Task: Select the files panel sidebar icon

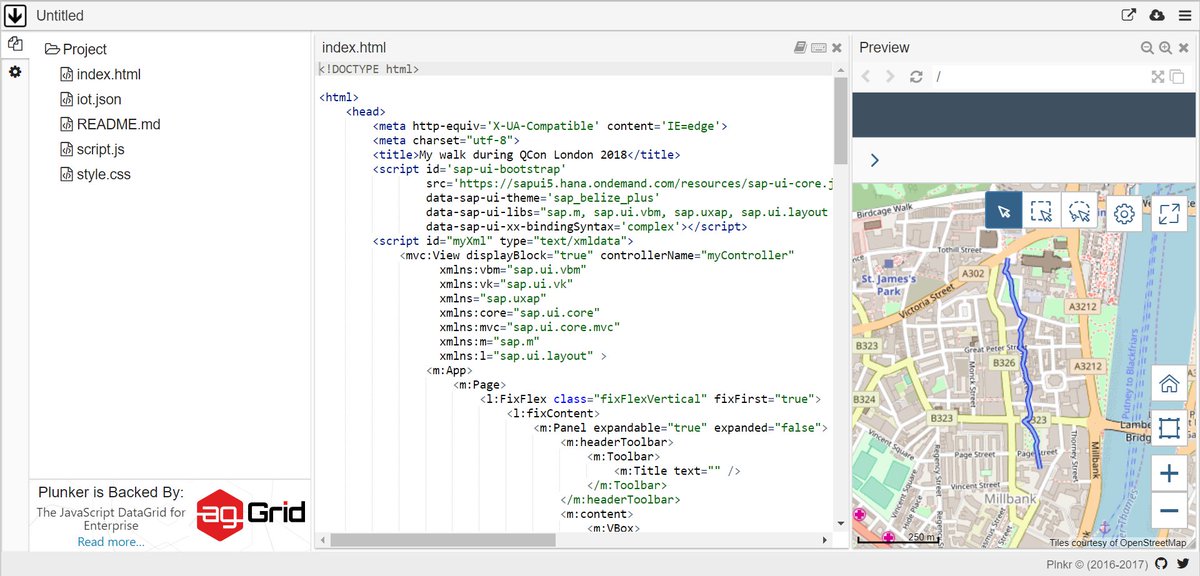Action: (15, 44)
